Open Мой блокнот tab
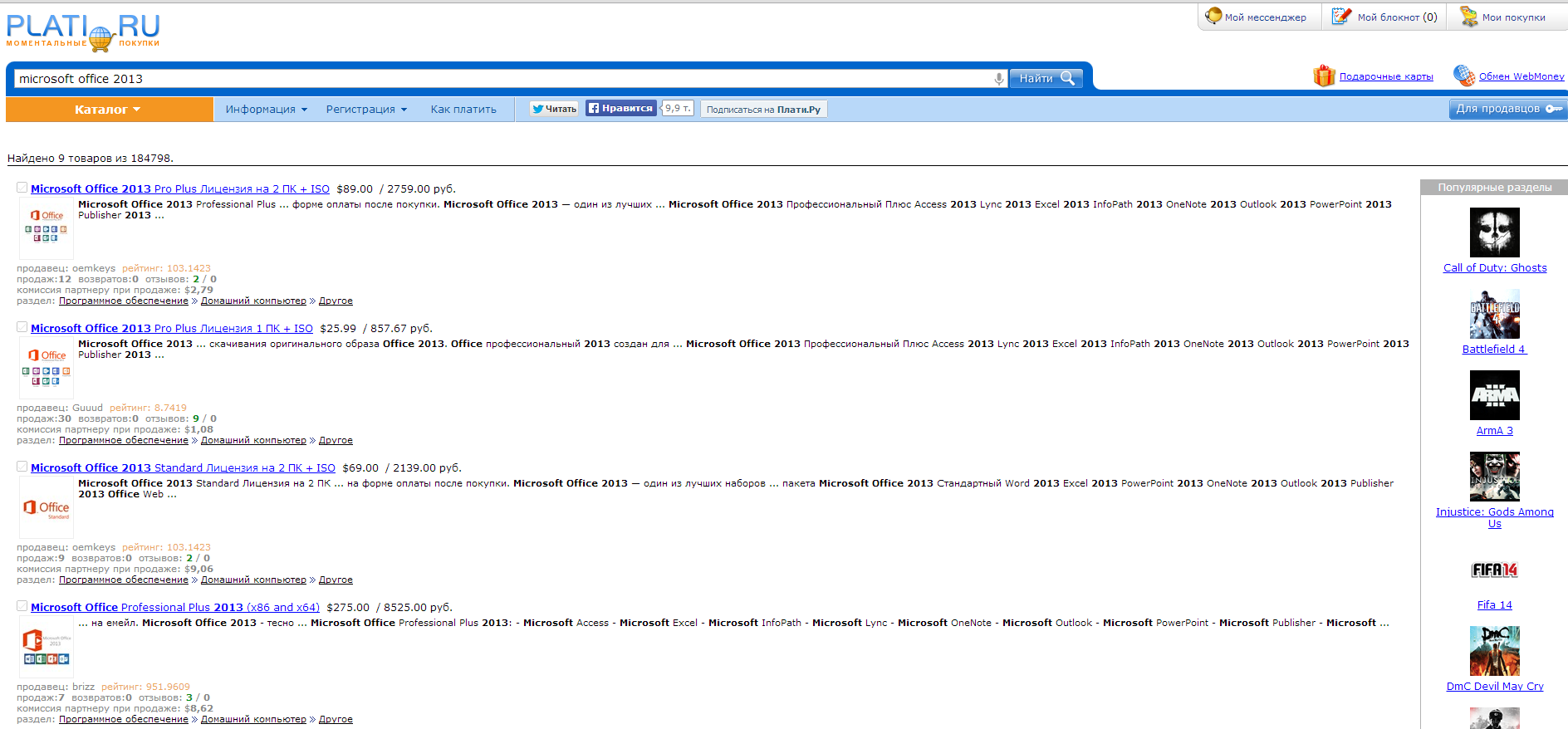 (1384, 17)
